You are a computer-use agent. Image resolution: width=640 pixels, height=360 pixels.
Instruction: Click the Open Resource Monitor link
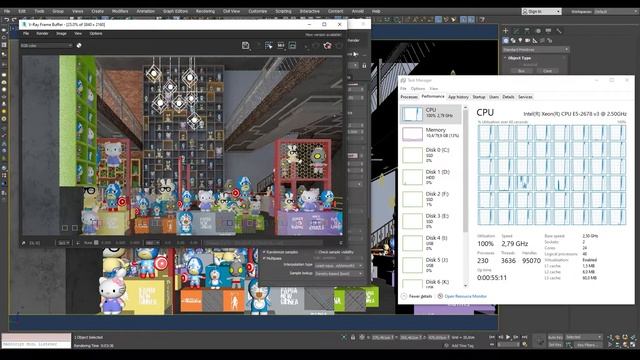[x=465, y=296]
